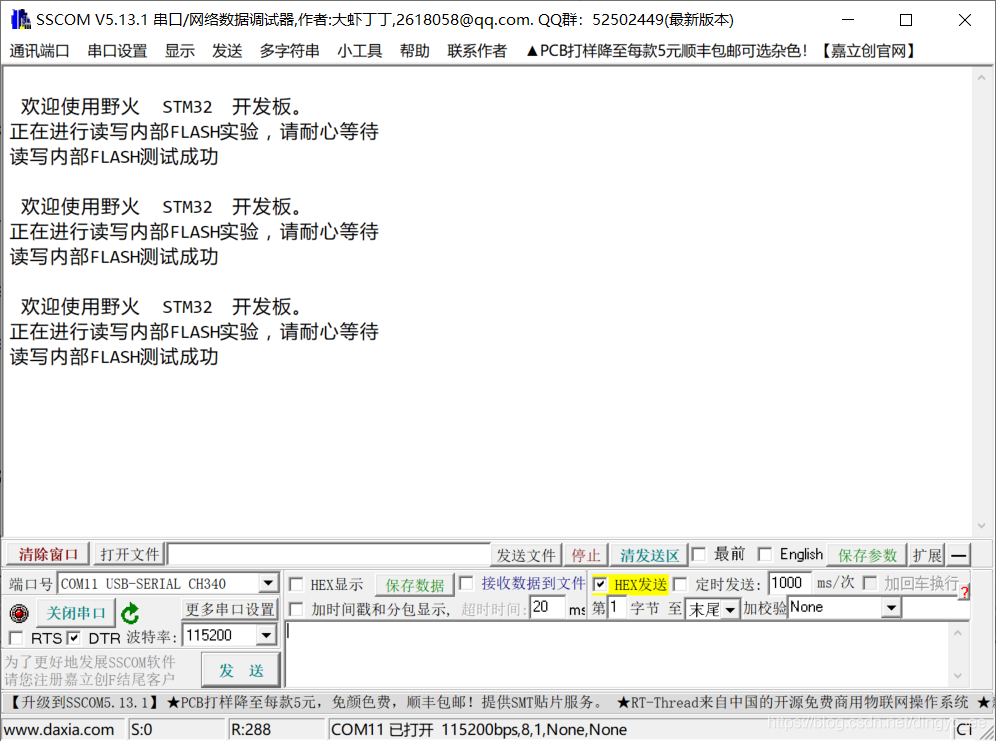
Task: Click the www.daxia.com status bar link
Action: pos(60,730)
